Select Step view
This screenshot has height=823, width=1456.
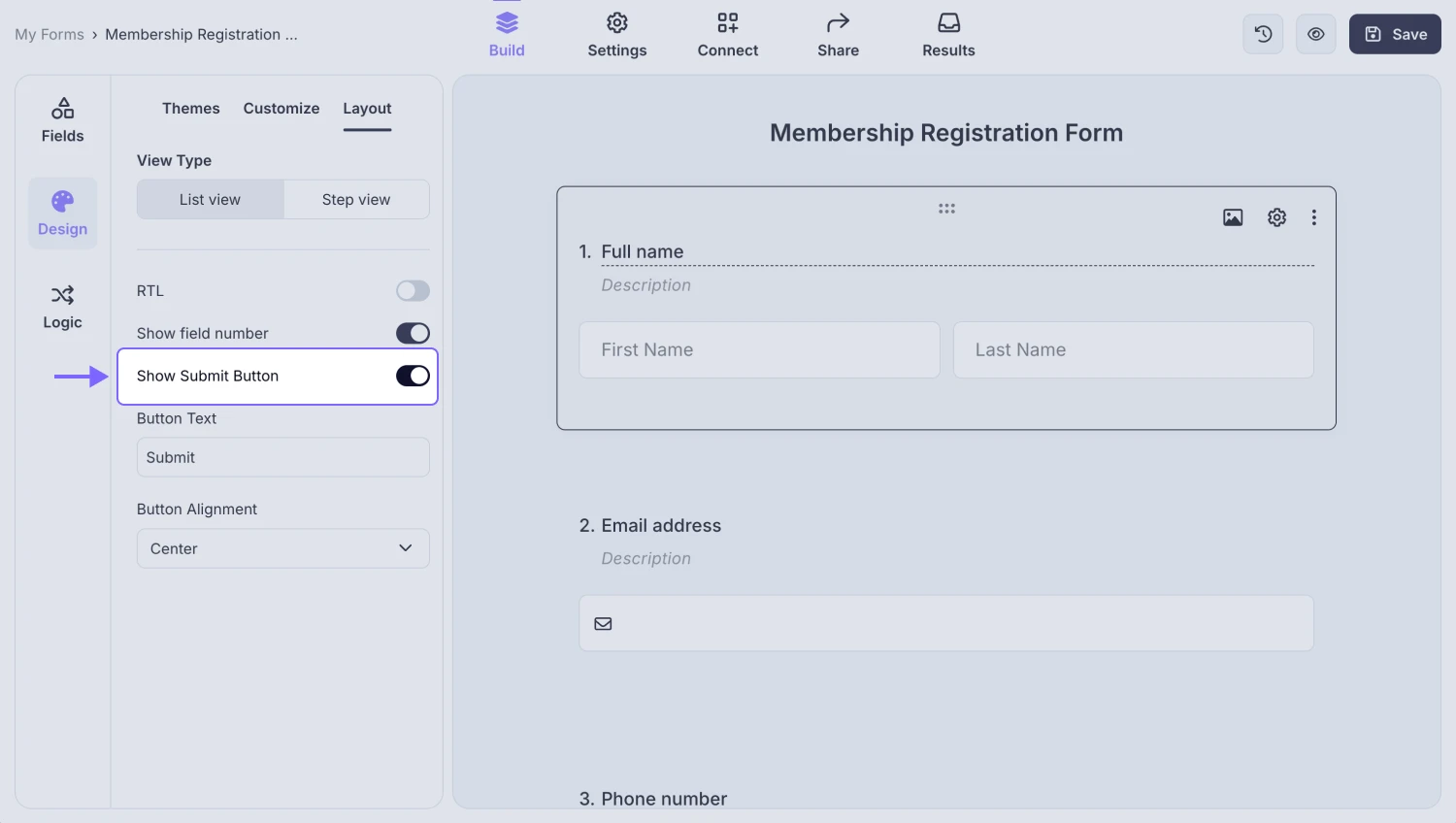(356, 199)
